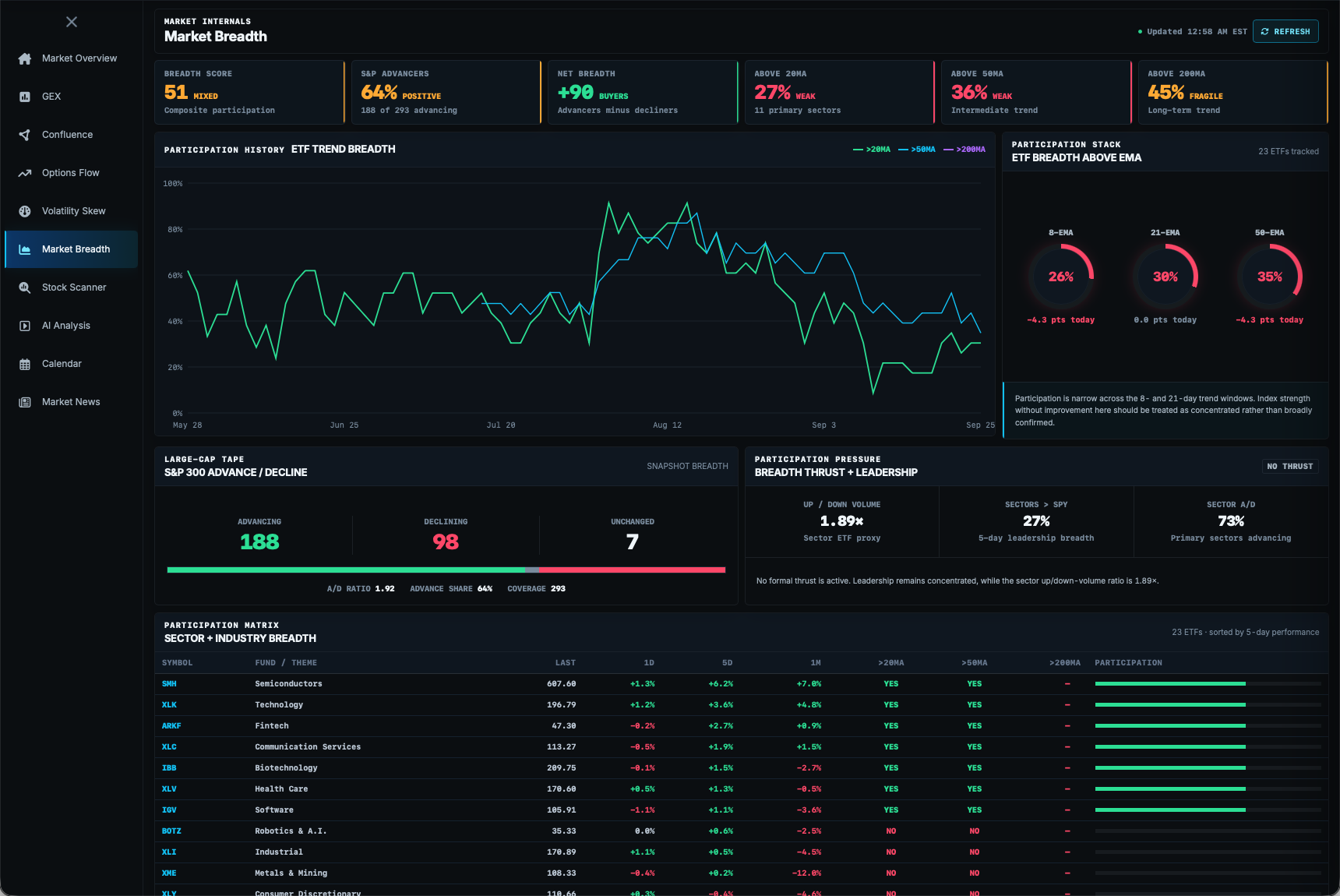Sort table by 1M column header
Screen dimensions: 1340x896
pos(816,663)
